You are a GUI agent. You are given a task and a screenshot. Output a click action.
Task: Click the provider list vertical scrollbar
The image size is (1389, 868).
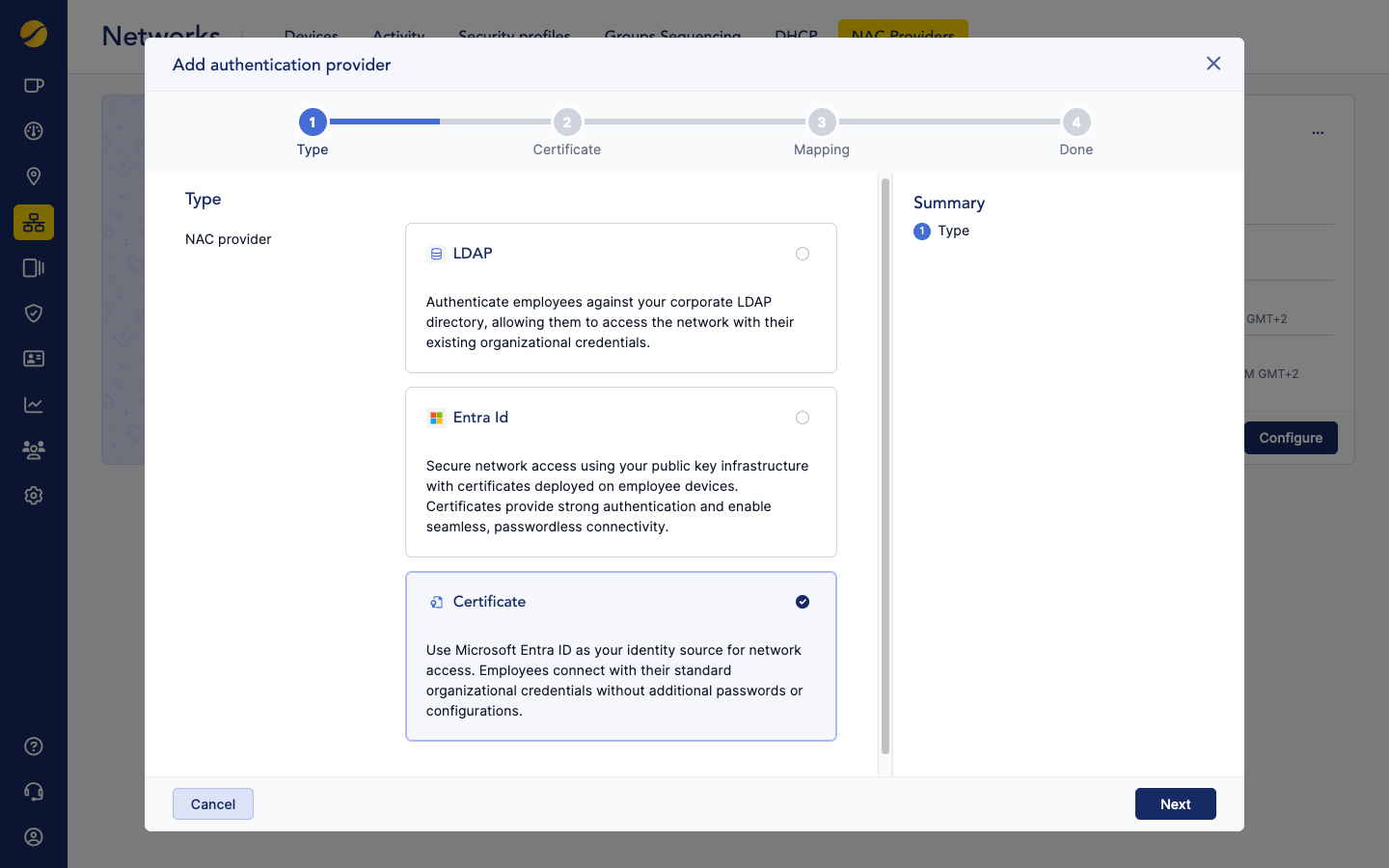click(885, 463)
